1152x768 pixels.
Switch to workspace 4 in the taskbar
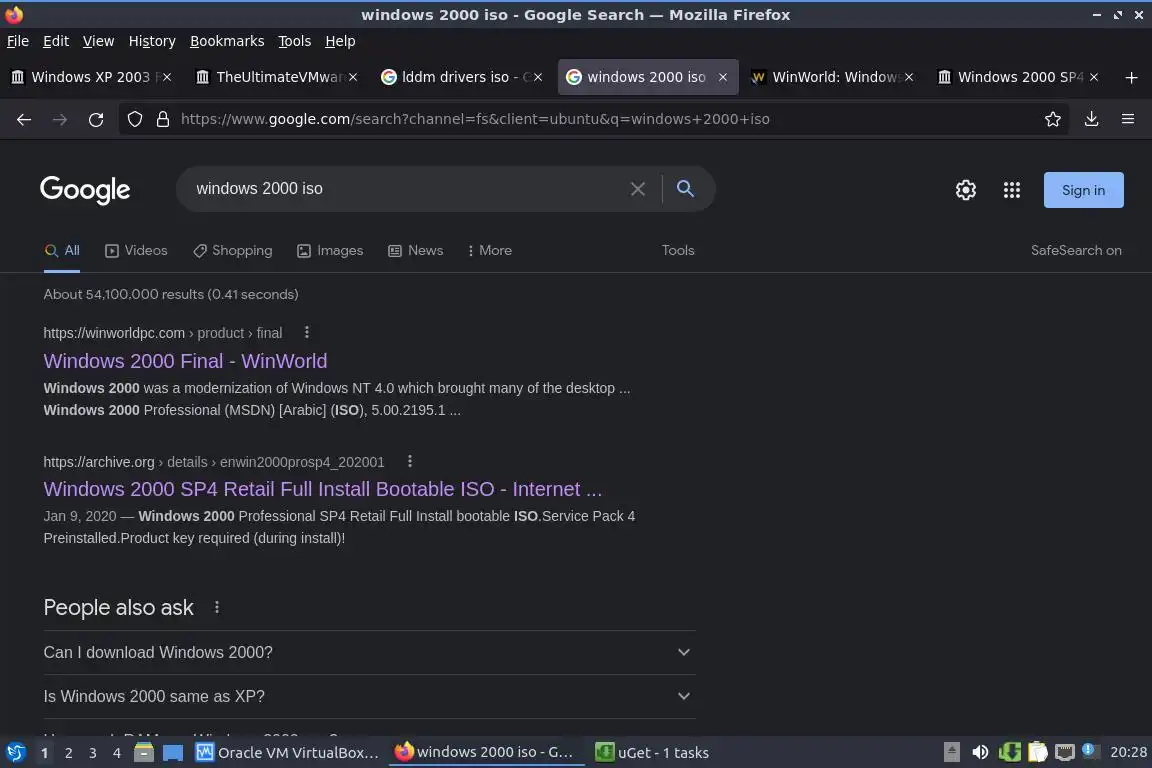click(117, 753)
